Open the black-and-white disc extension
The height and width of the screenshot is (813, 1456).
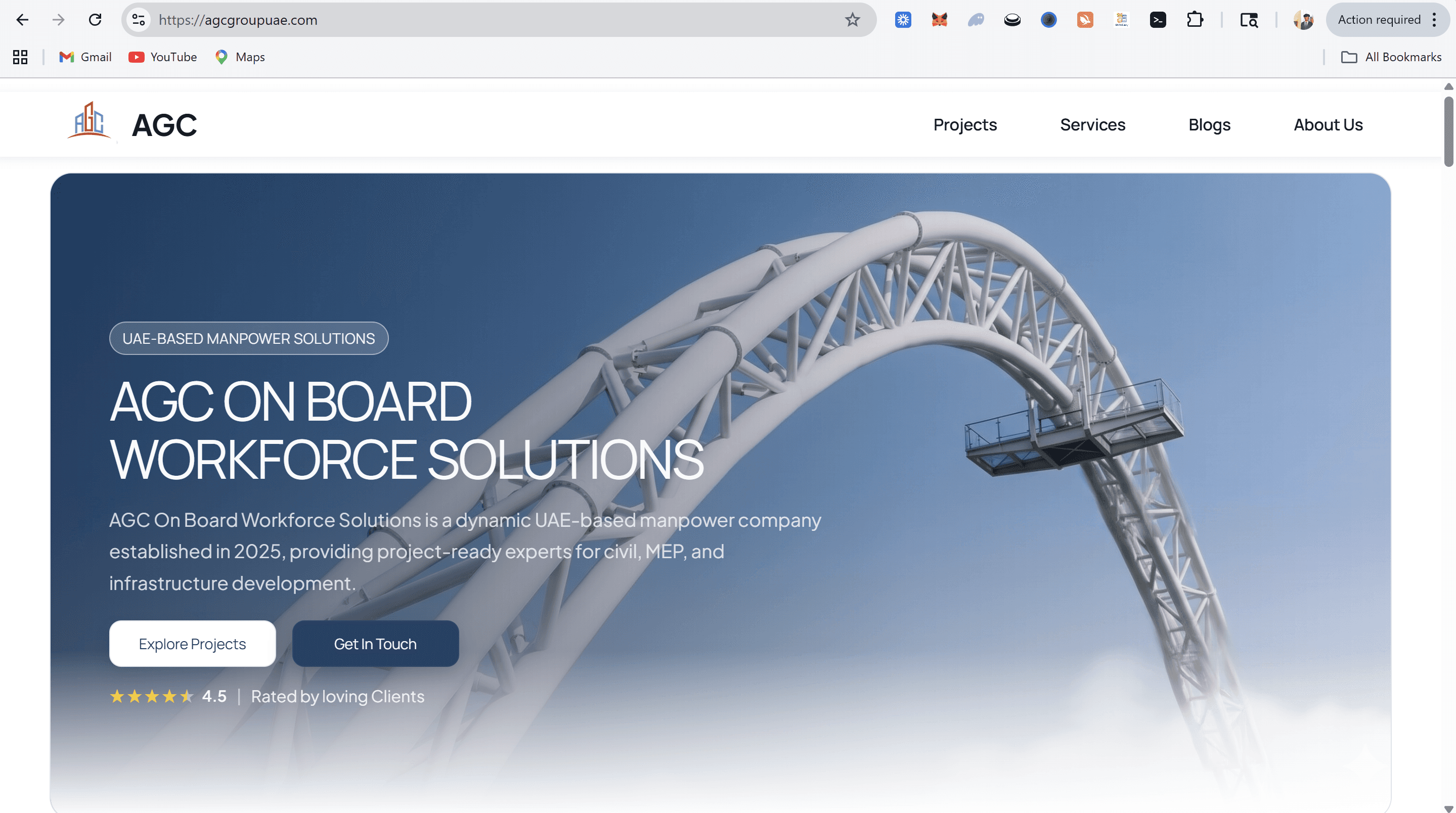[x=1012, y=20]
